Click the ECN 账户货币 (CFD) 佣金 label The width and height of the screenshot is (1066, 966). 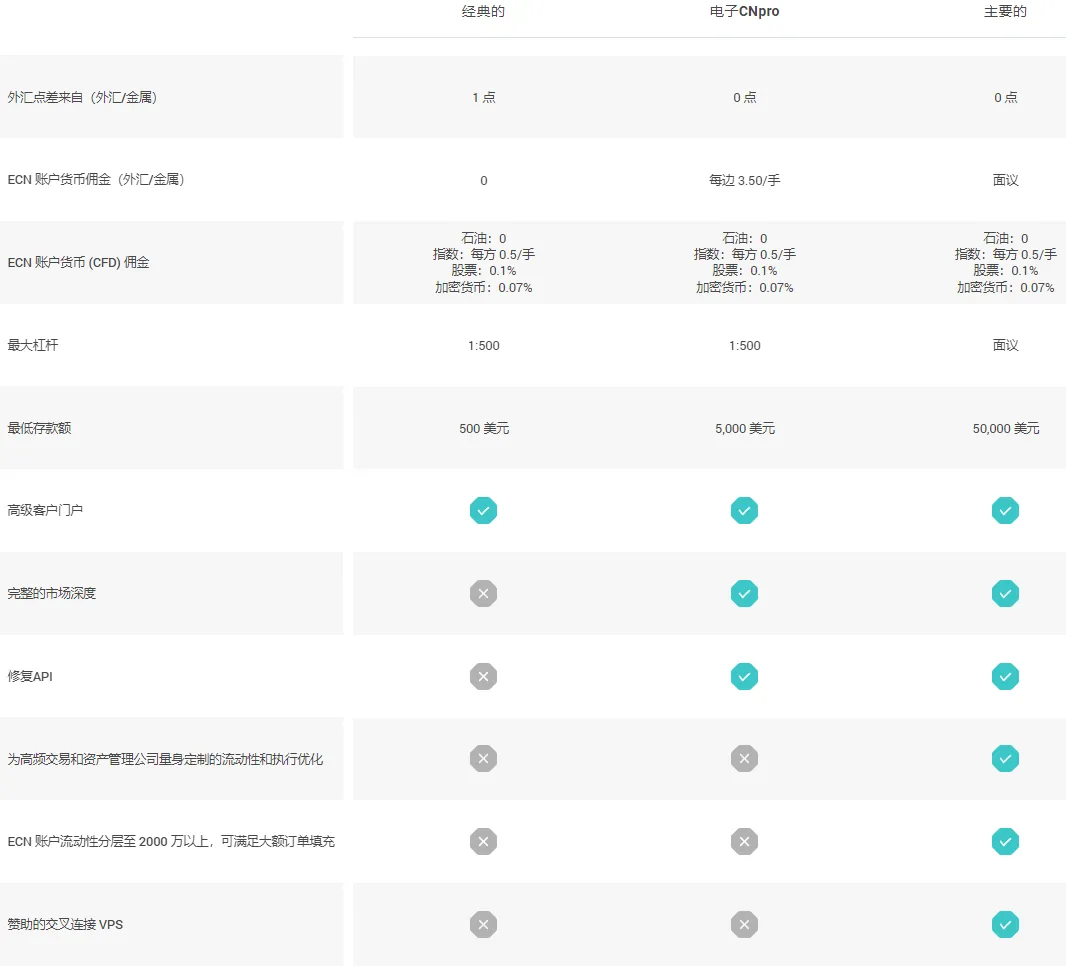click(78, 262)
